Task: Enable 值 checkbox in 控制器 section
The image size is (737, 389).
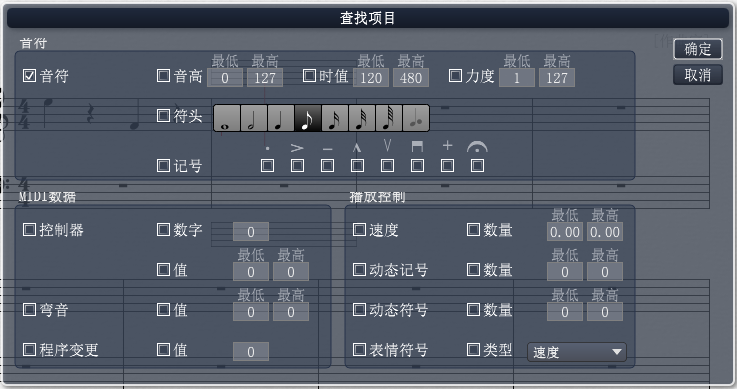Action: click(163, 269)
